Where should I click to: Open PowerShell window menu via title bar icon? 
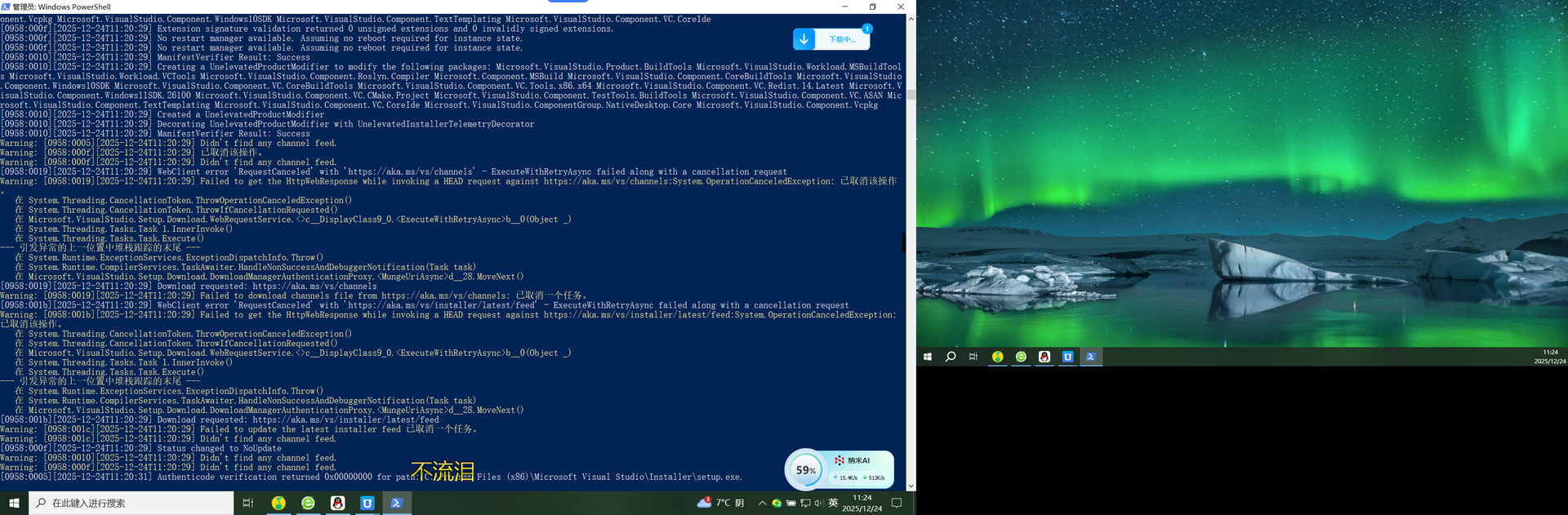click(x=7, y=7)
